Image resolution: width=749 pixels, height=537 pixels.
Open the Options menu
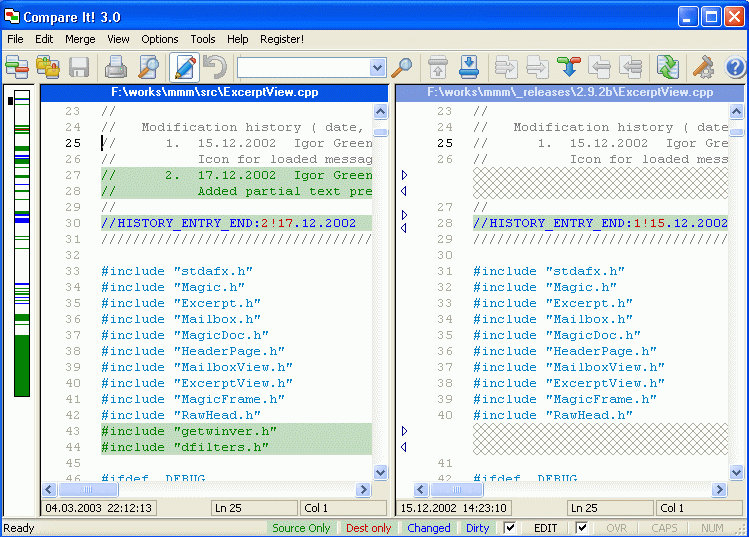160,39
